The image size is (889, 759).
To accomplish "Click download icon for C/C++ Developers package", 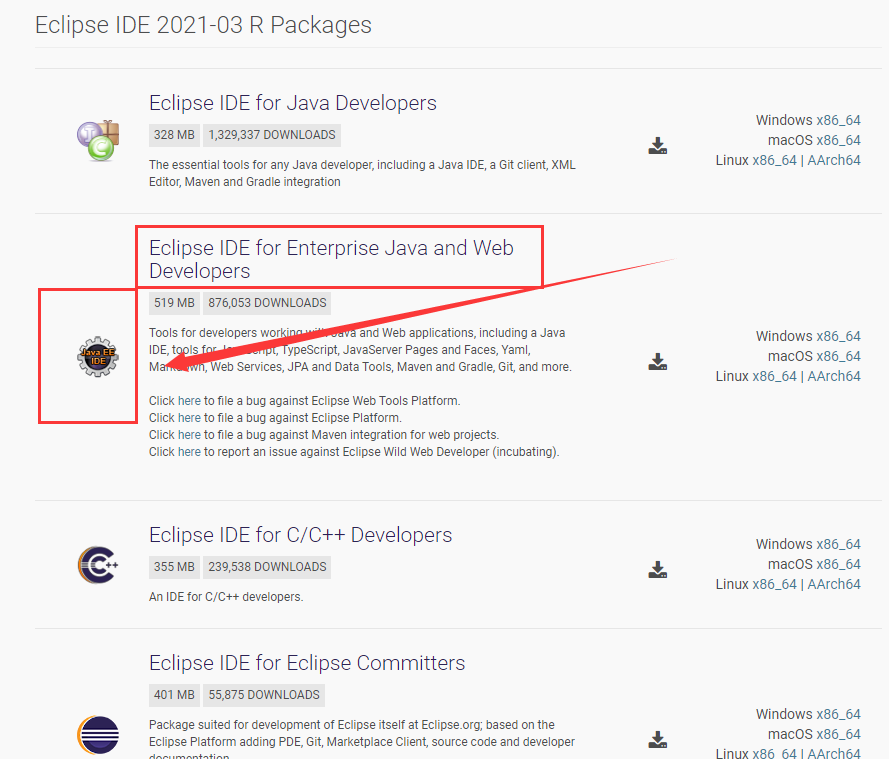I will (x=658, y=570).
